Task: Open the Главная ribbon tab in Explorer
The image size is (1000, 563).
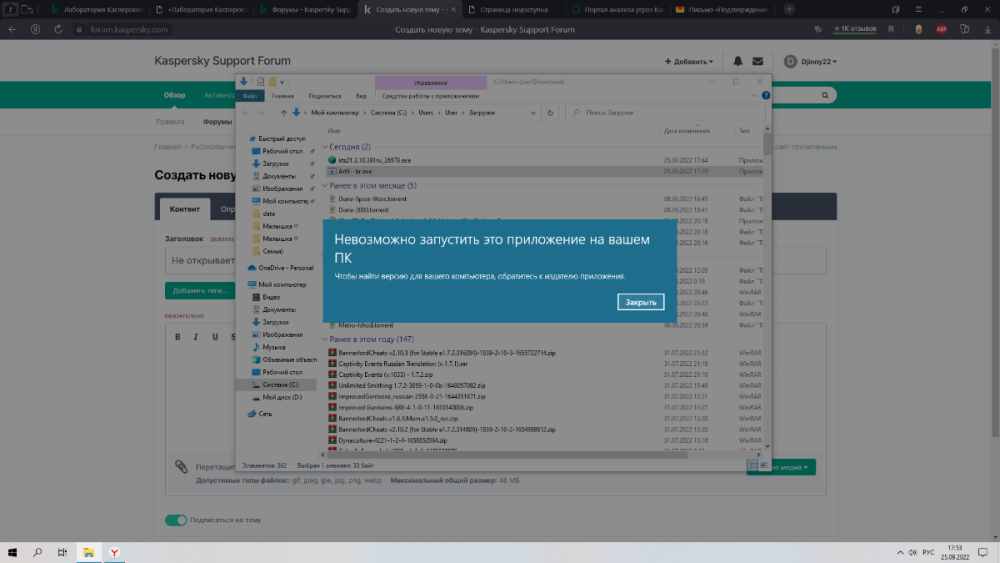Action: point(283,96)
